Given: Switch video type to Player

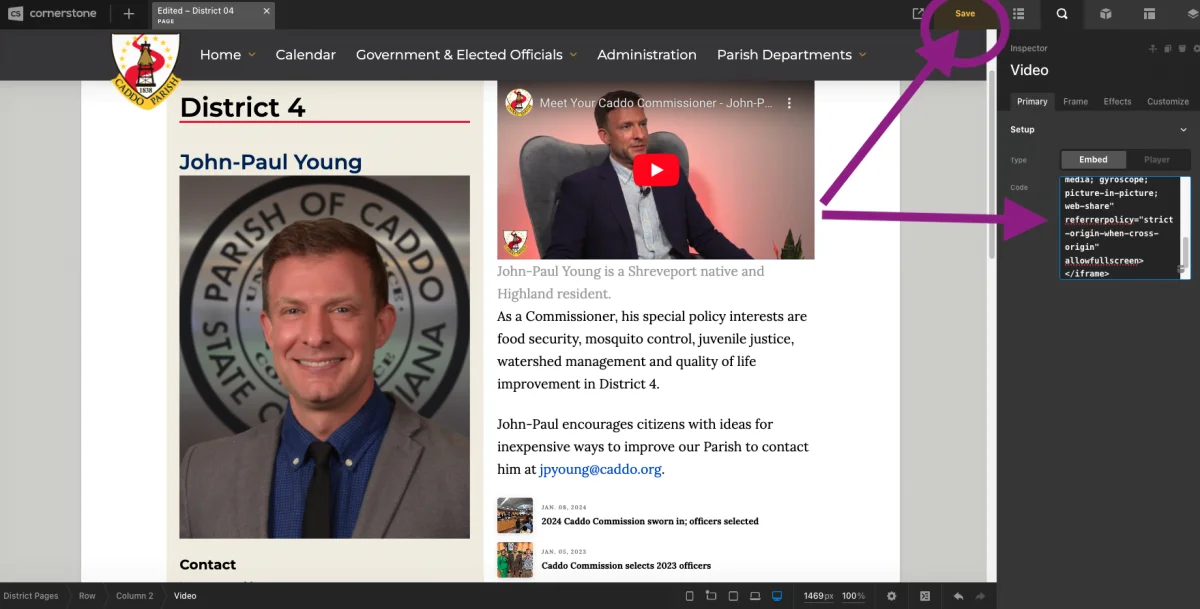Looking at the screenshot, I should pyautogui.click(x=1157, y=160).
